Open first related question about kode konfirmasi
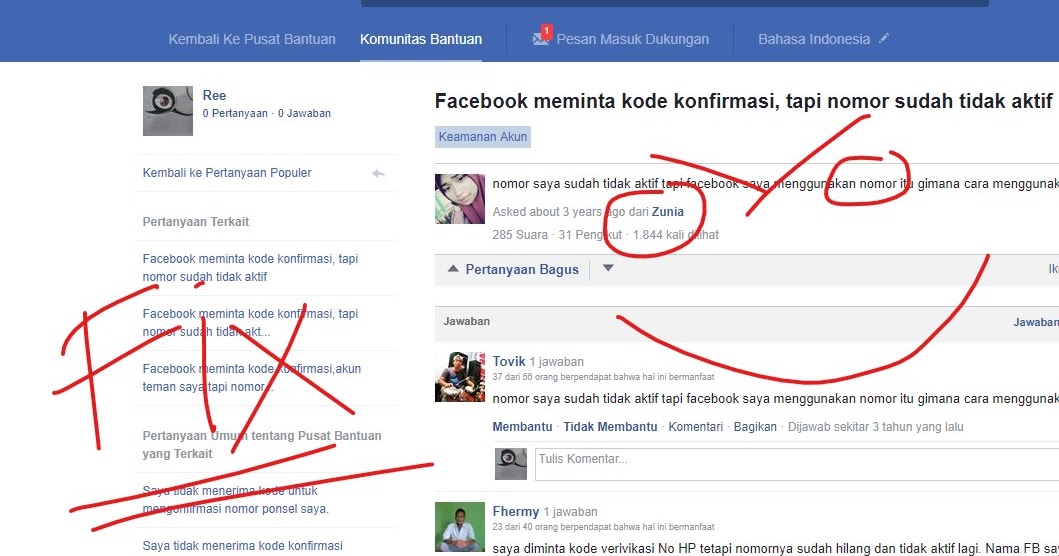The height and width of the screenshot is (556, 1059). point(251,268)
